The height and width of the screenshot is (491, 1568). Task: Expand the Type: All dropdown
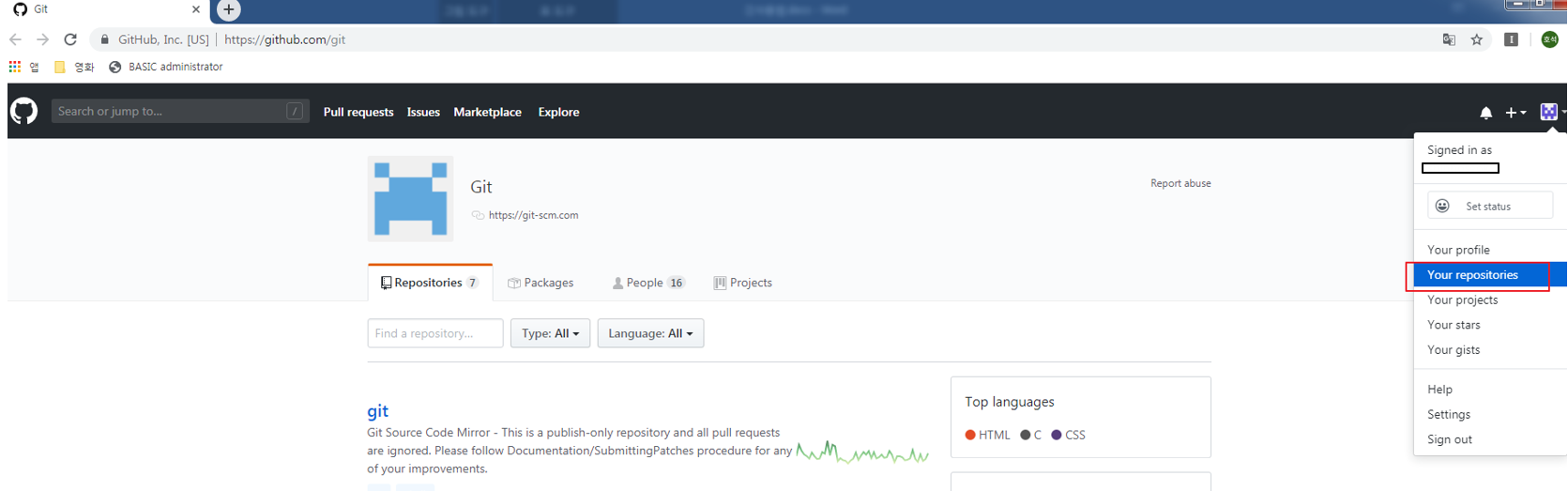550,333
